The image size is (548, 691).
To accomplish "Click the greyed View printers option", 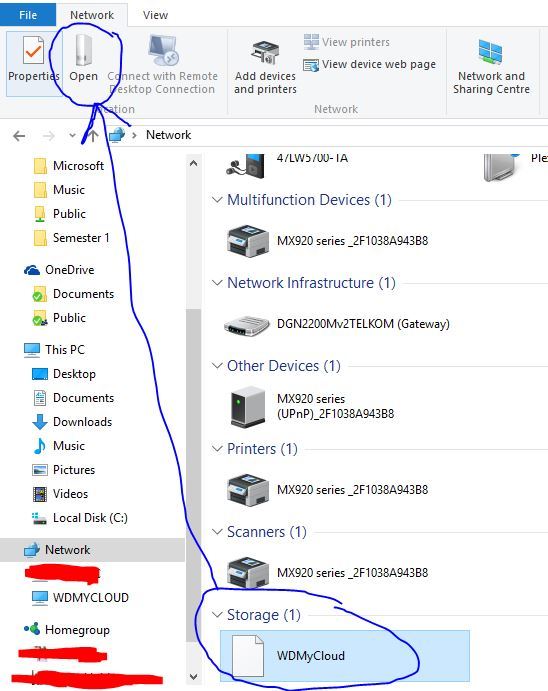I will (x=347, y=42).
